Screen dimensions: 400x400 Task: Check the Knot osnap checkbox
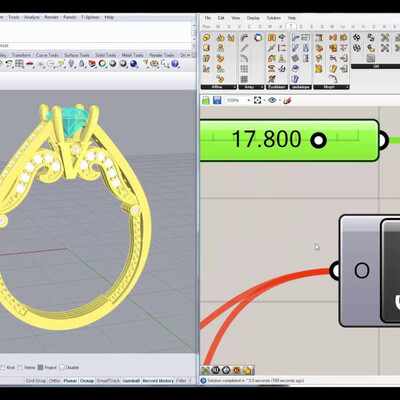[2, 367]
